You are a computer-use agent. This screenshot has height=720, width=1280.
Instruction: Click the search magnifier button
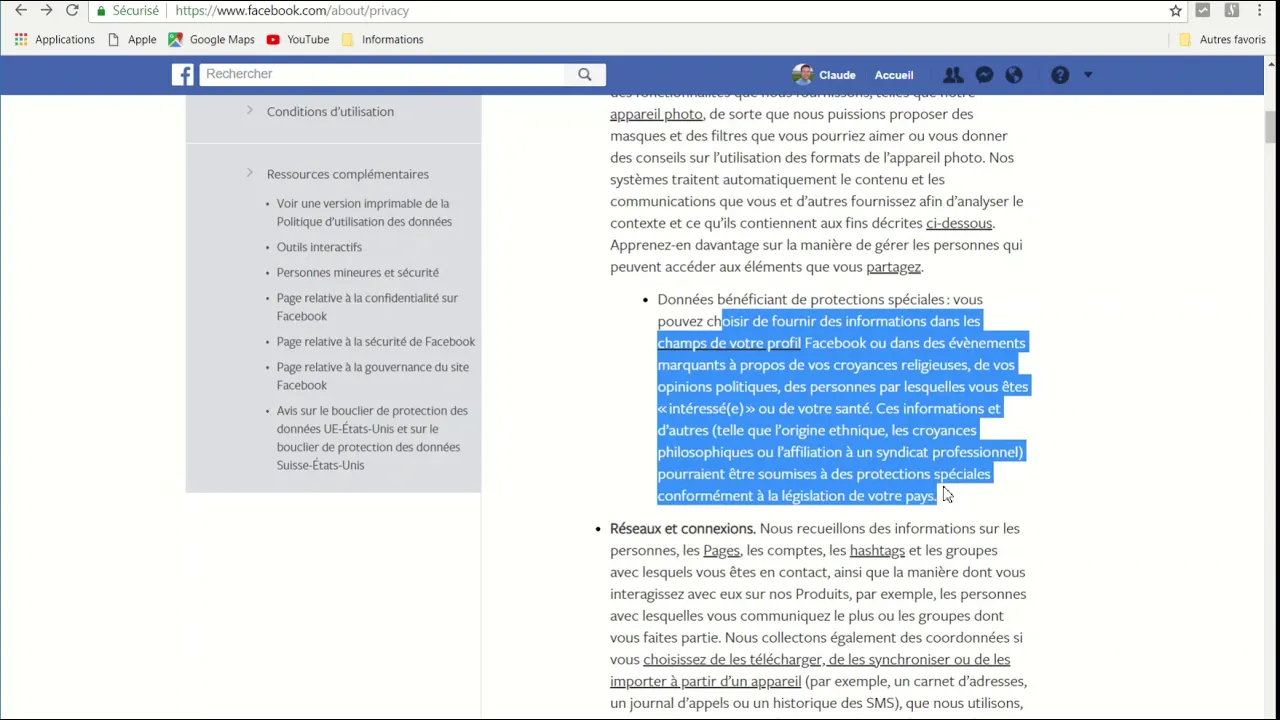coord(585,74)
